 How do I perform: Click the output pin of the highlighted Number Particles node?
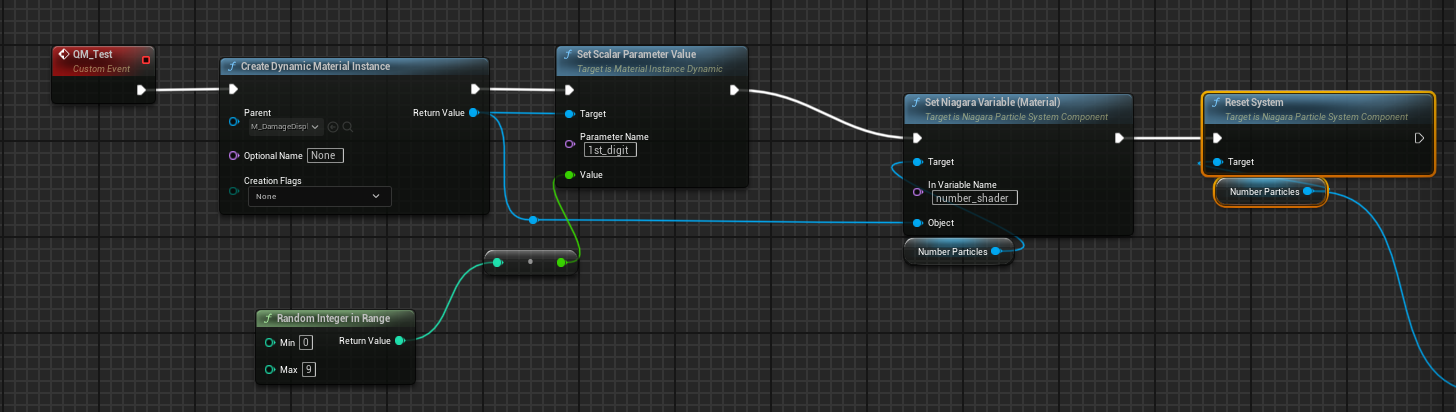(x=1308, y=191)
